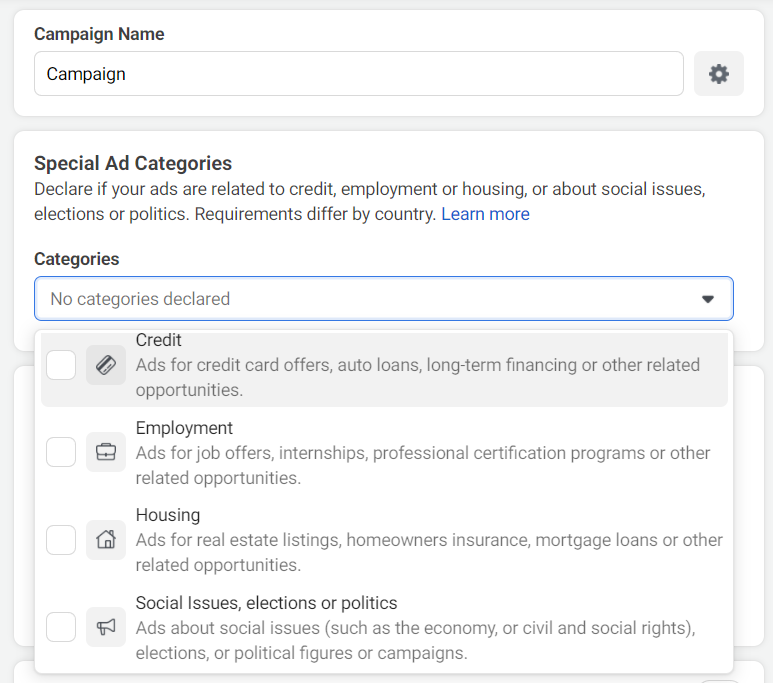The width and height of the screenshot is (773, 683).
Task: Click the Housing house icon
Action: point(106,540)
